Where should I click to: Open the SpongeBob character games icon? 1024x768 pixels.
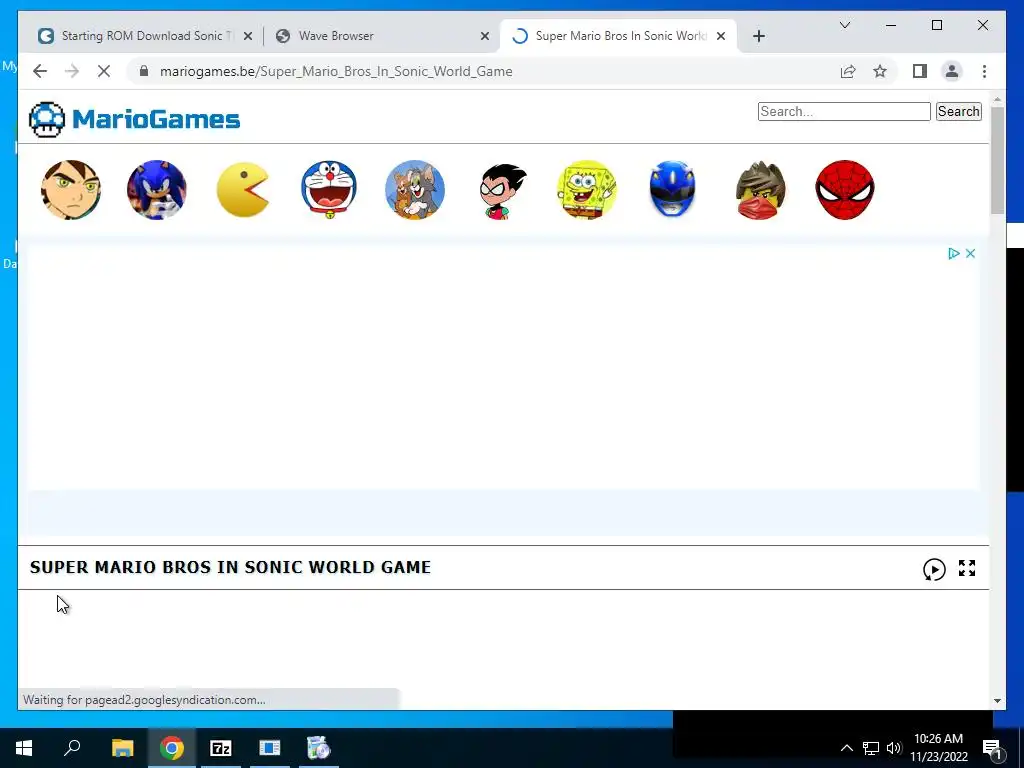click(x=586, y=189)
